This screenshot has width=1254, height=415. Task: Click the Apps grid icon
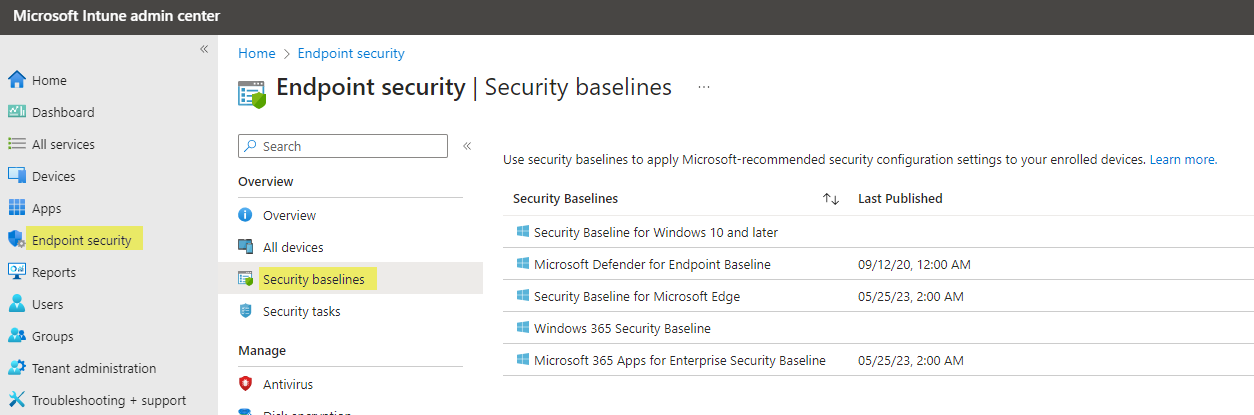[16, 208]
